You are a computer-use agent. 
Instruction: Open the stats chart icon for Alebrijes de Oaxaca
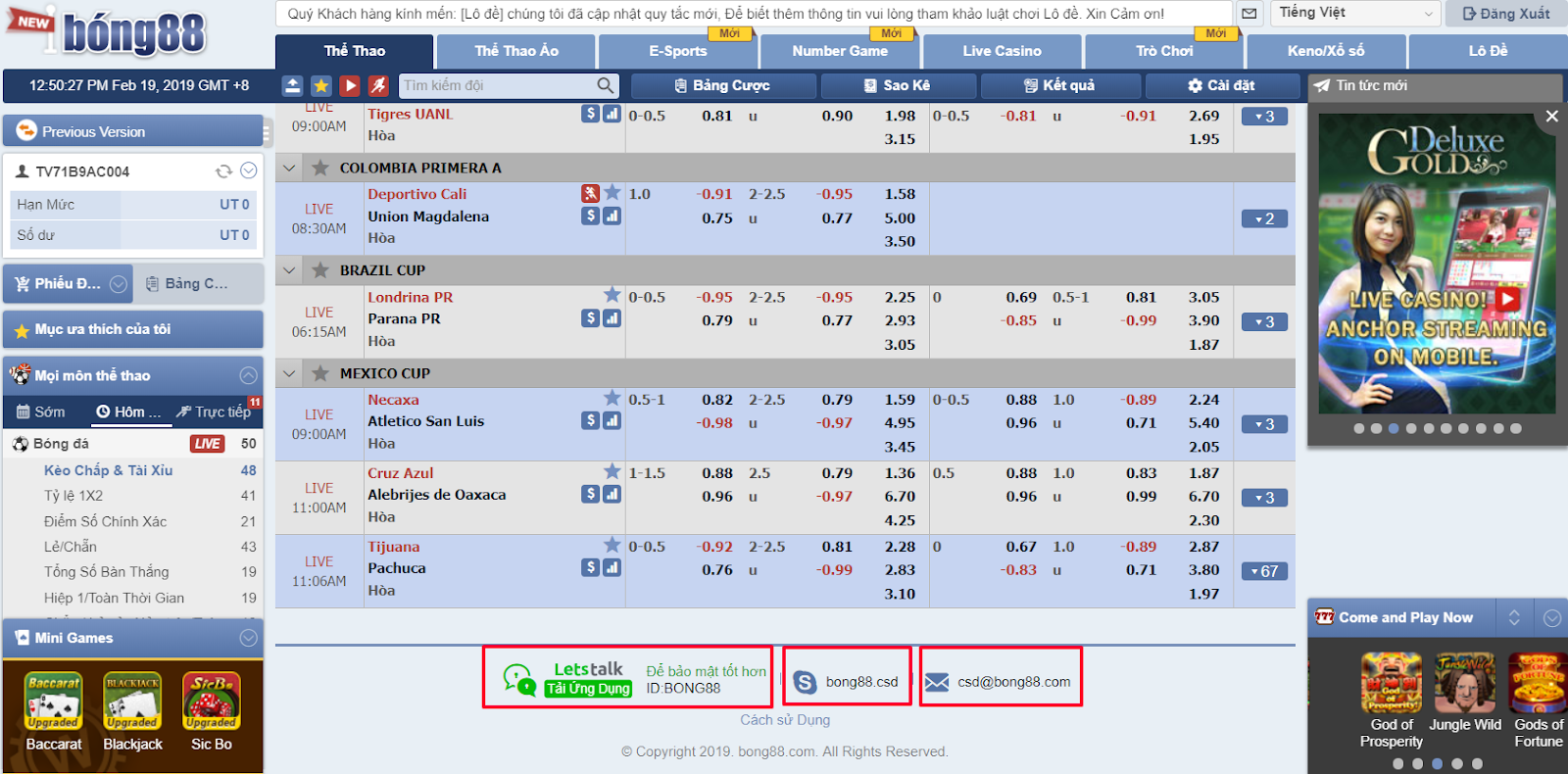click(612, 494)
